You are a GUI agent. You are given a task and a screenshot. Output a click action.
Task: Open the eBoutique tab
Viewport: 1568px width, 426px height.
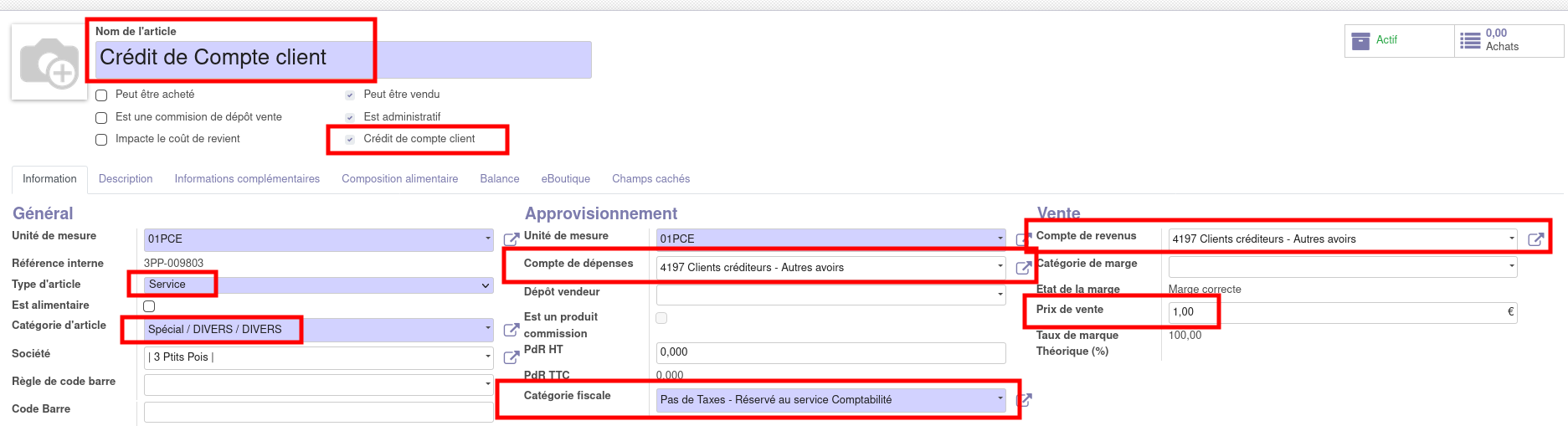565,179
